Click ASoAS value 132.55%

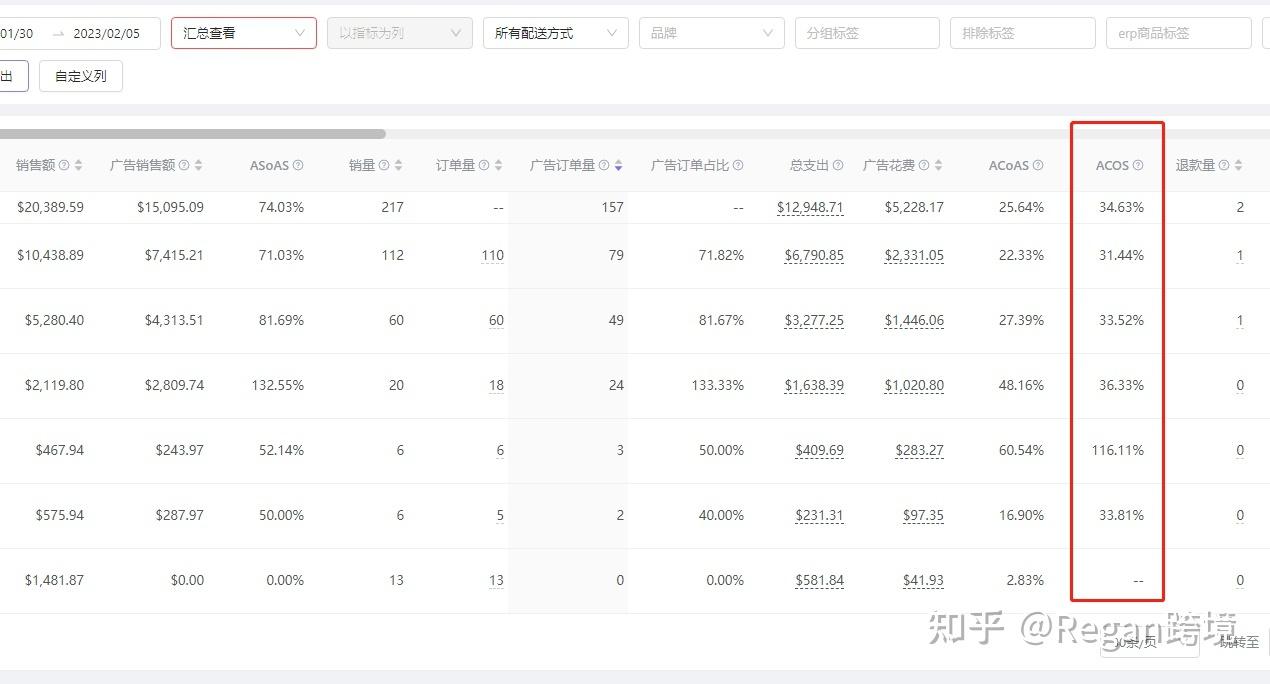tap(277, 386)
